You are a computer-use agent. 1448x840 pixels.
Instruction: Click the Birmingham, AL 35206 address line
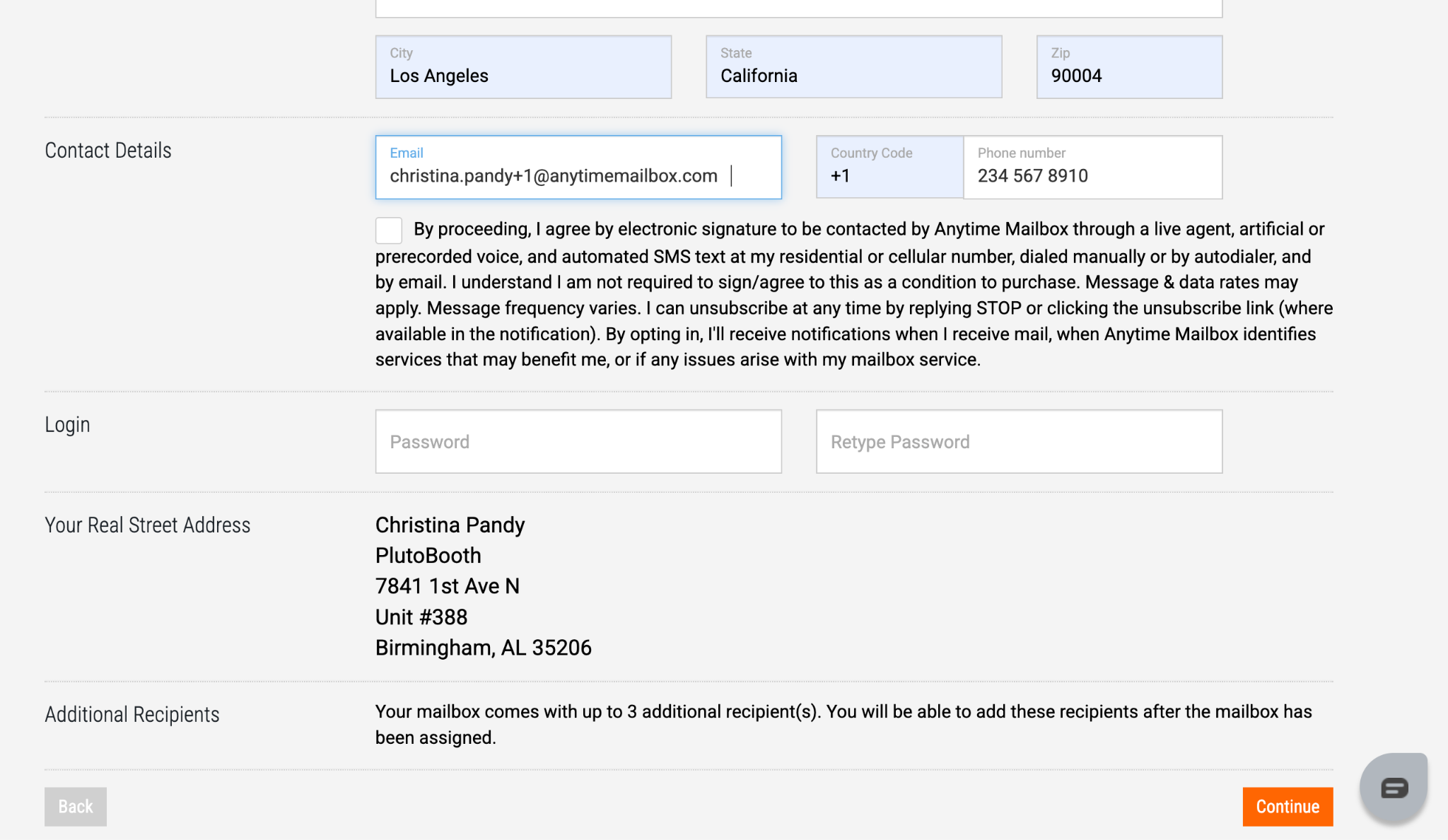point(483,648)
